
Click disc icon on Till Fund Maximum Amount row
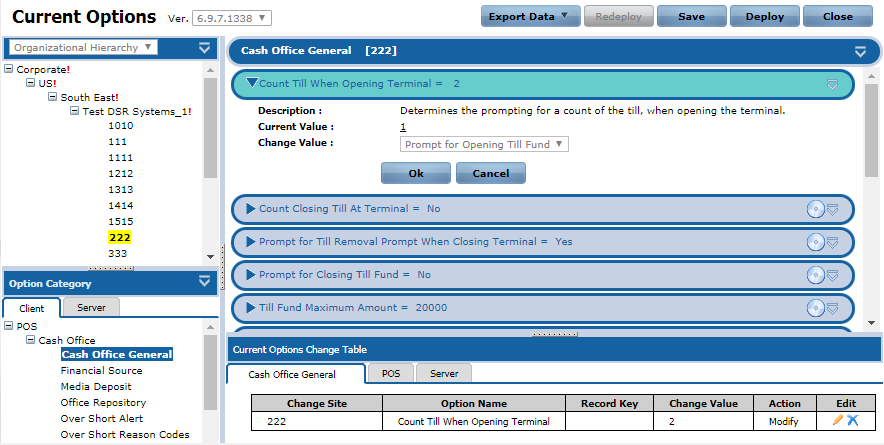point(816,308)
